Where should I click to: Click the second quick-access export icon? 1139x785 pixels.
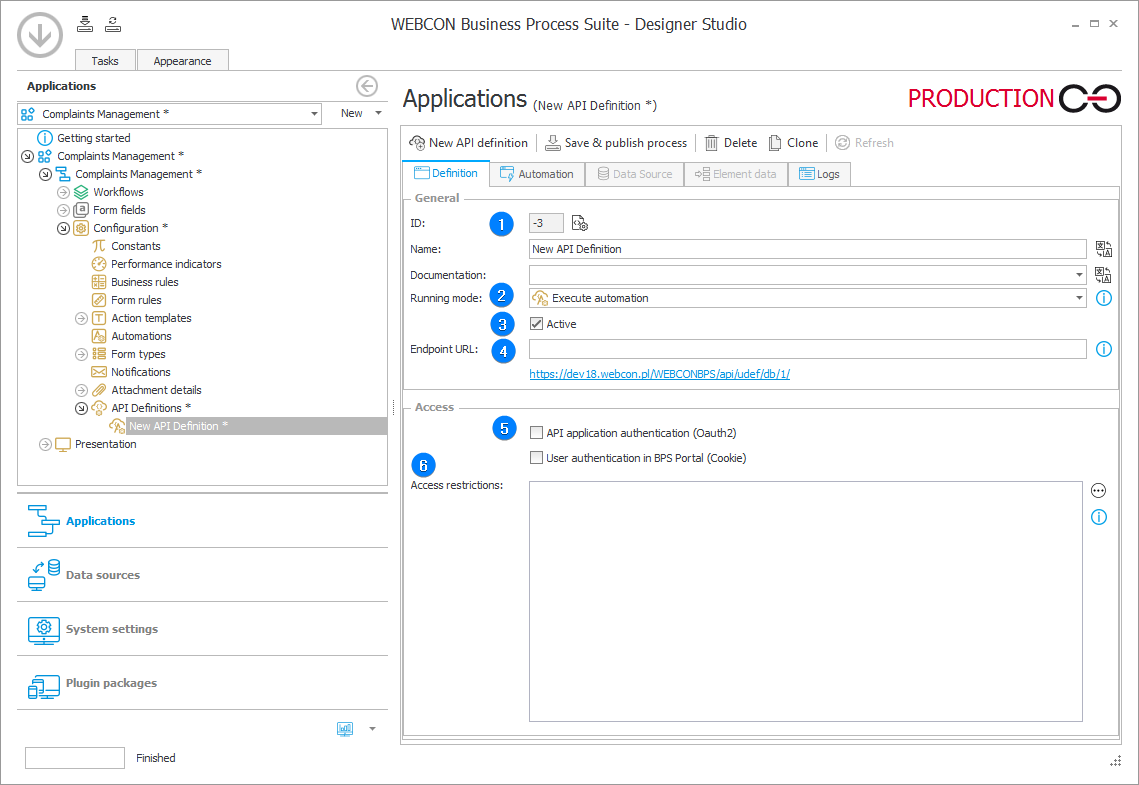[113, 24]
